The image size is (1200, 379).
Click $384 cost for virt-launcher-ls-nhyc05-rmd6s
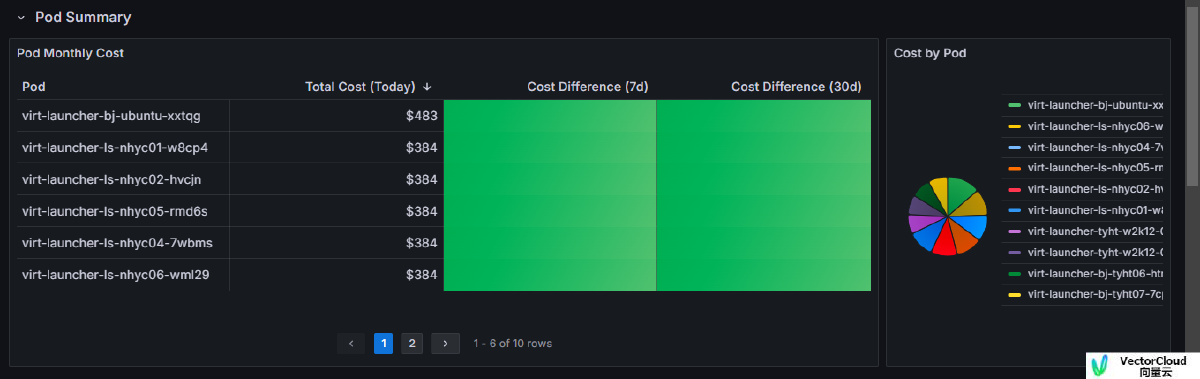point(337,211)
